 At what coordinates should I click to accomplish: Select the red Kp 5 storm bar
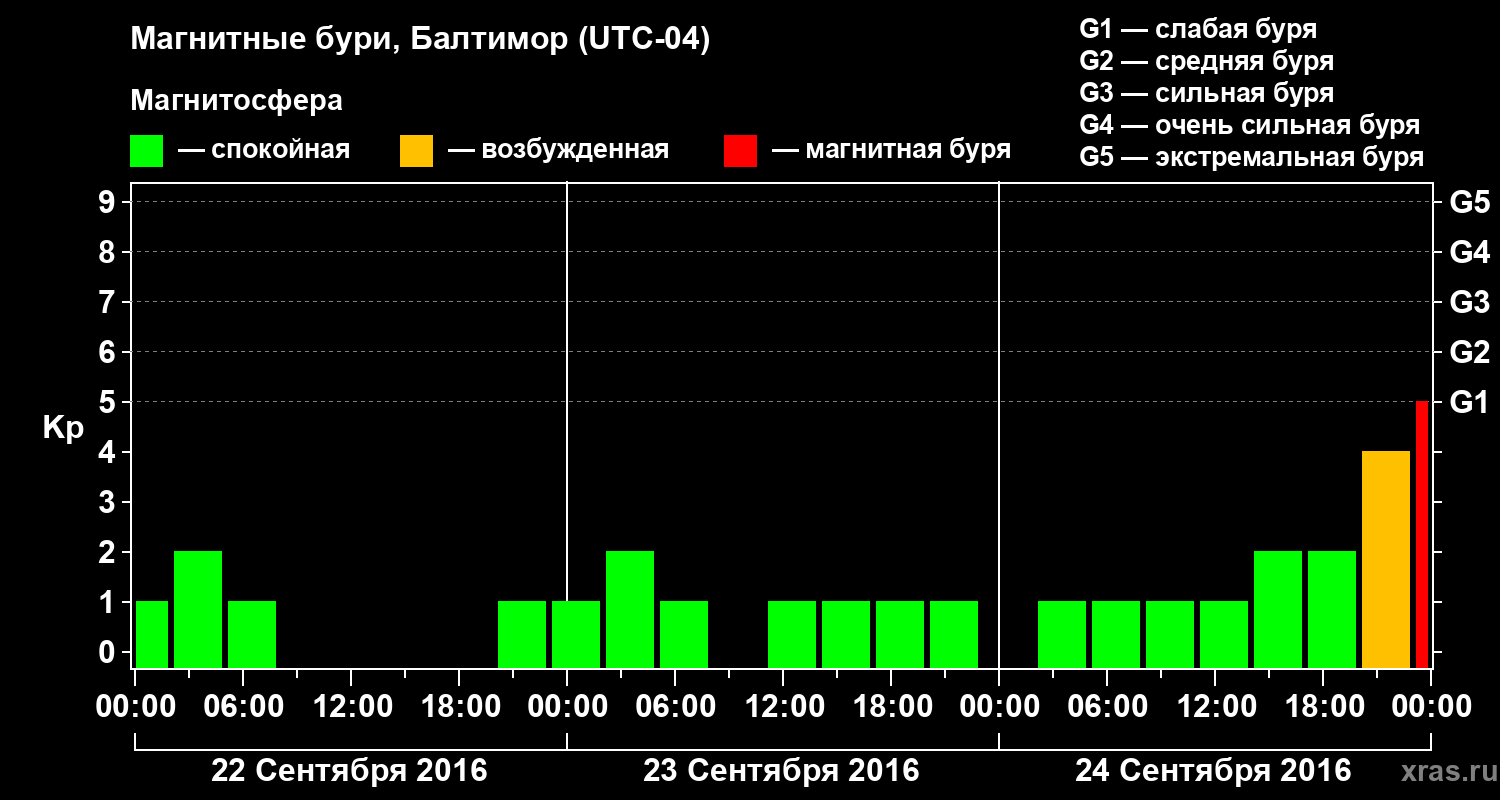coord(1422,534)
